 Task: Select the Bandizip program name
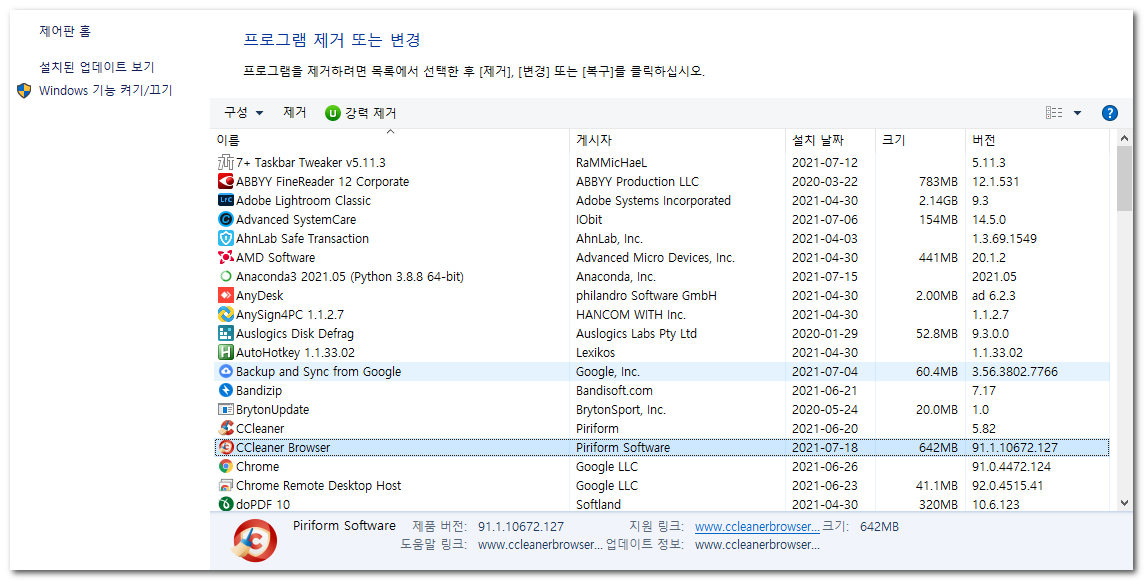click(258, 390)
